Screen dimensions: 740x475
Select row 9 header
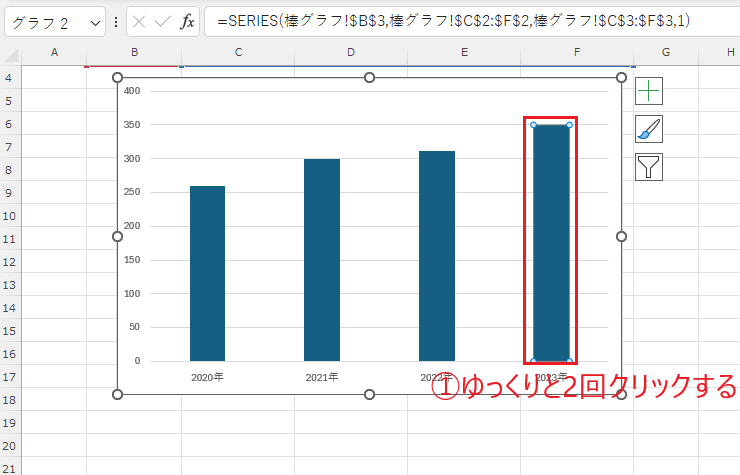9,193
